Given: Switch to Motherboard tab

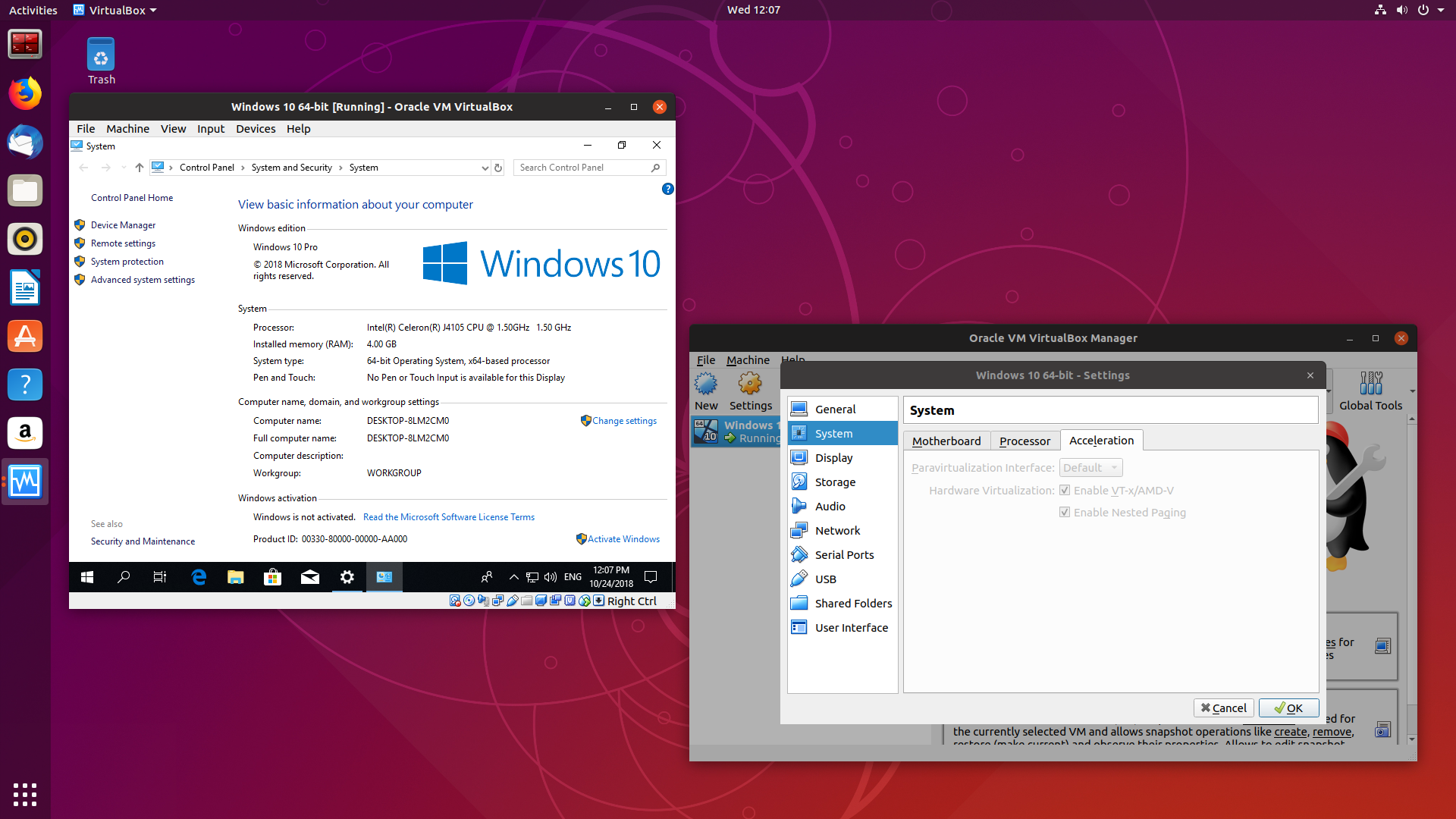Looking at the screenshot, I should [x=946, y=441].
